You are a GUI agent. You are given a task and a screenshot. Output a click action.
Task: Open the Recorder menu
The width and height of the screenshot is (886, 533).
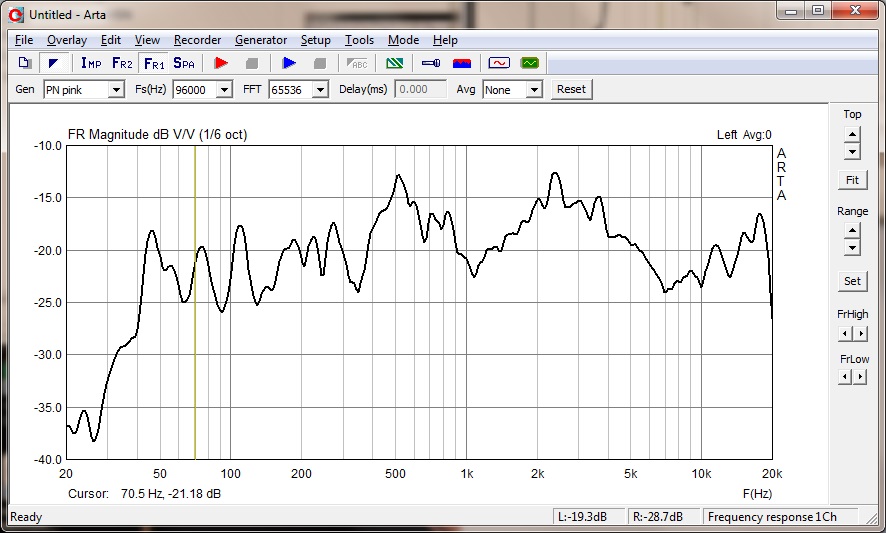[x=197, y=40]
